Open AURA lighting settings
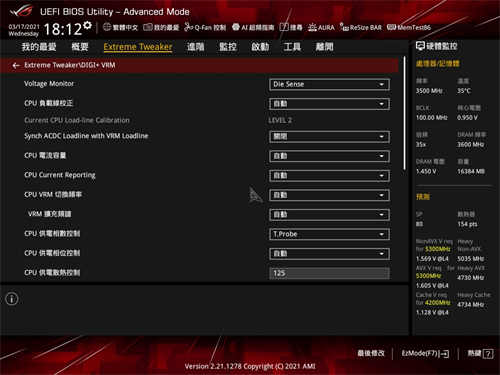The height and width of the screenshot is (375, 500). click(321, 27)
